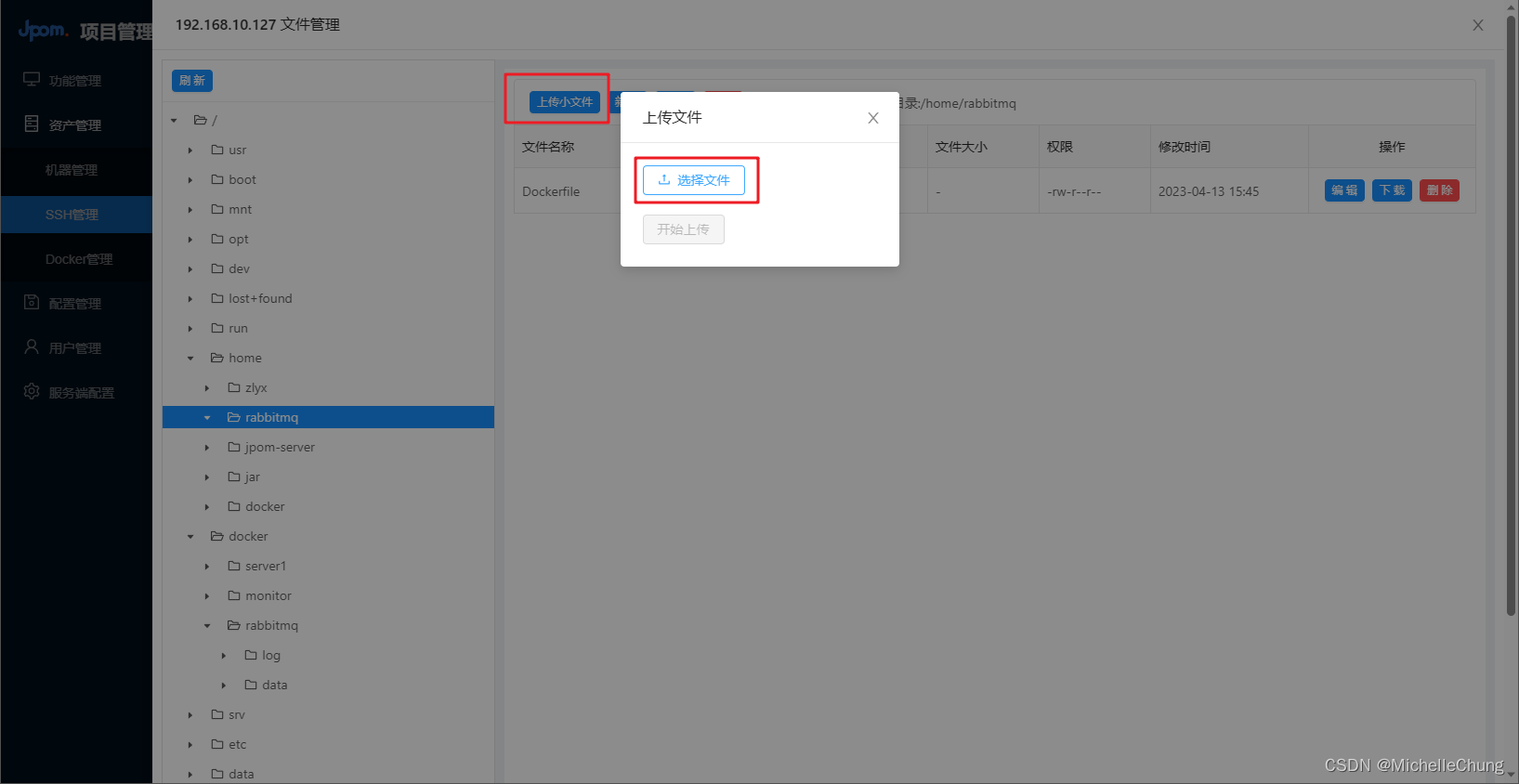This screenshot has height=784, width=1519.
Task: Select the opt folder
Action: pyautogui.click(x=229, y=239)
